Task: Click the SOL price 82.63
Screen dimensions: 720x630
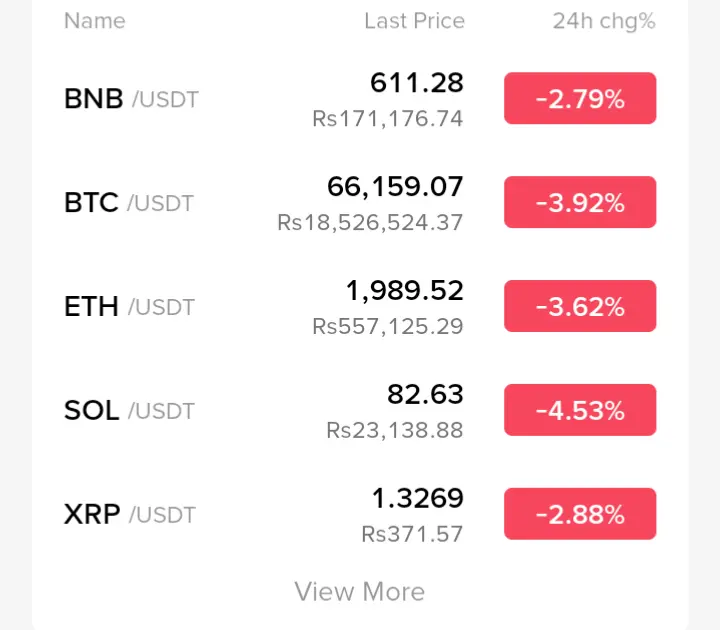Action: coord(425,394)
